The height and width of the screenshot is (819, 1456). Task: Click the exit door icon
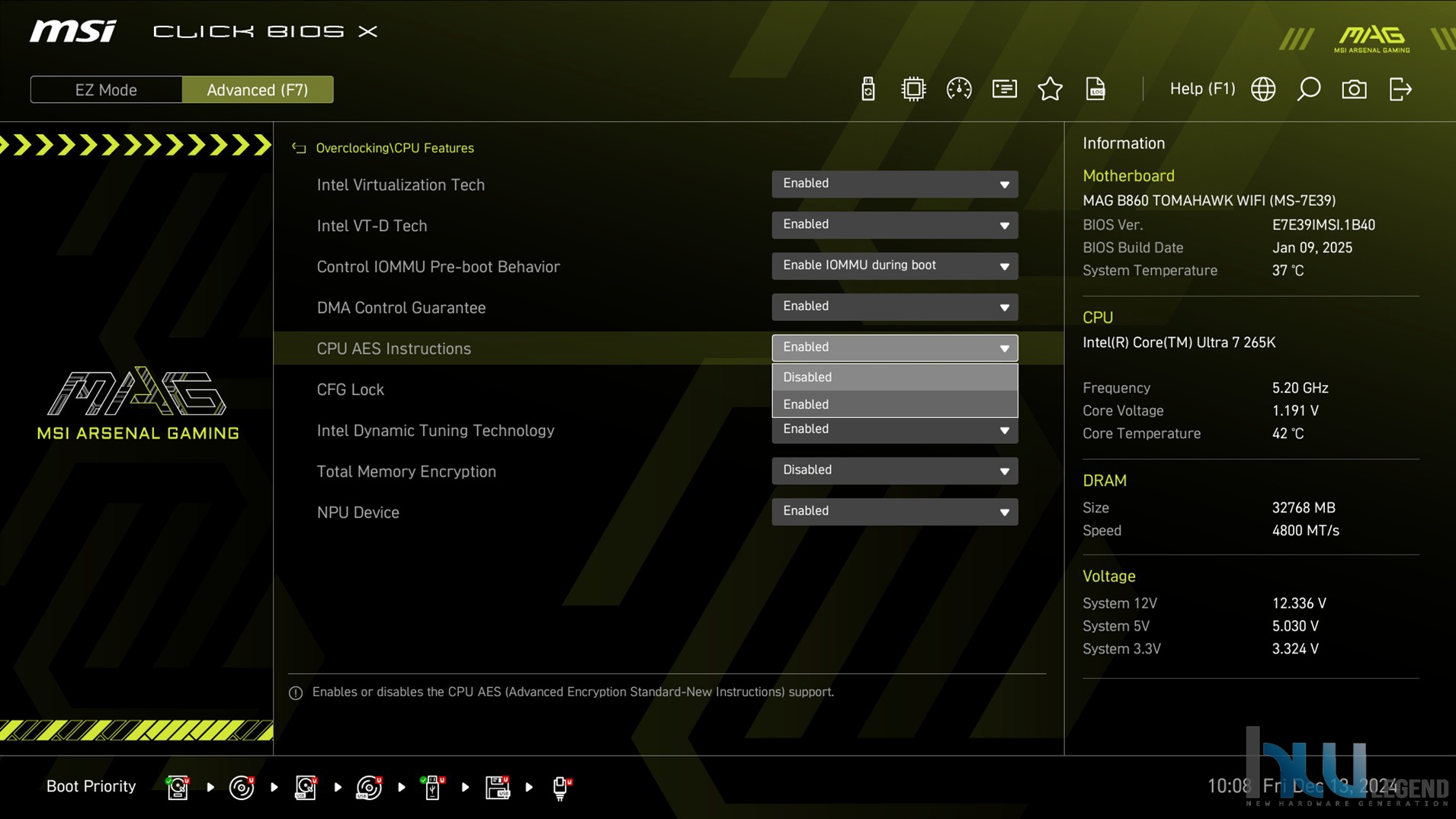1400,89
